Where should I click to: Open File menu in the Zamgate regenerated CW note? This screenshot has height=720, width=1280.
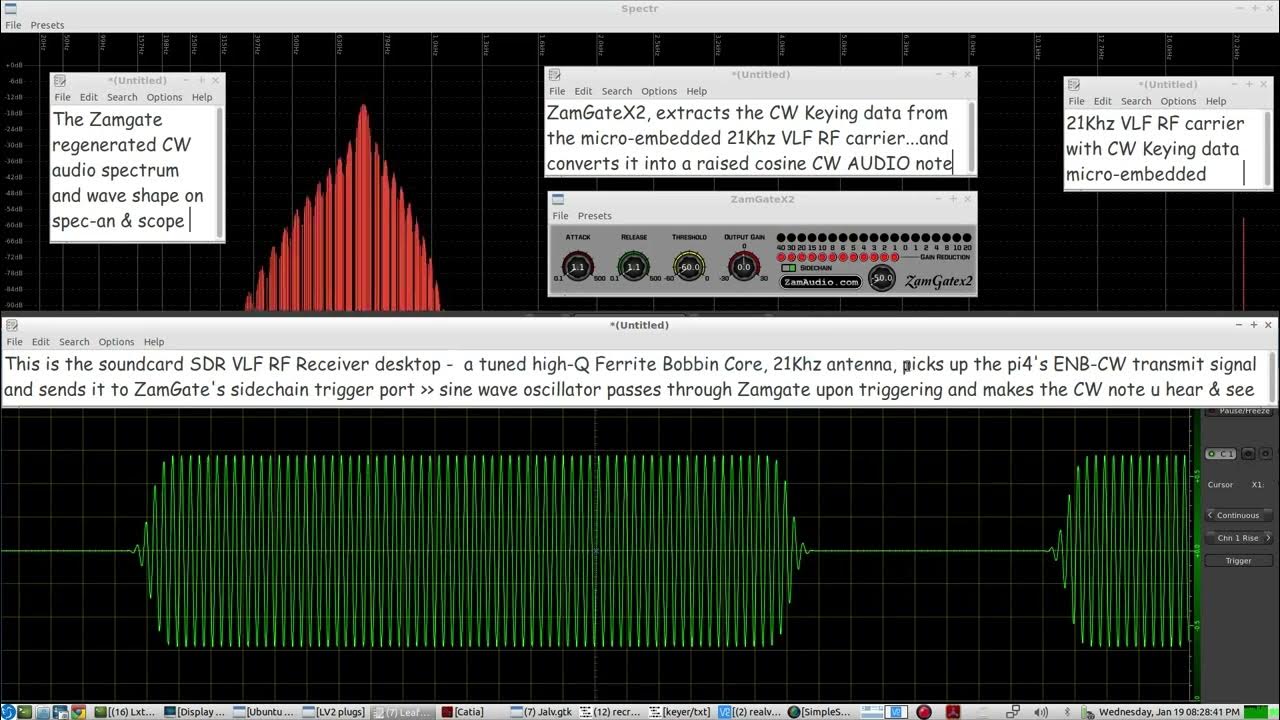[62, 97]
